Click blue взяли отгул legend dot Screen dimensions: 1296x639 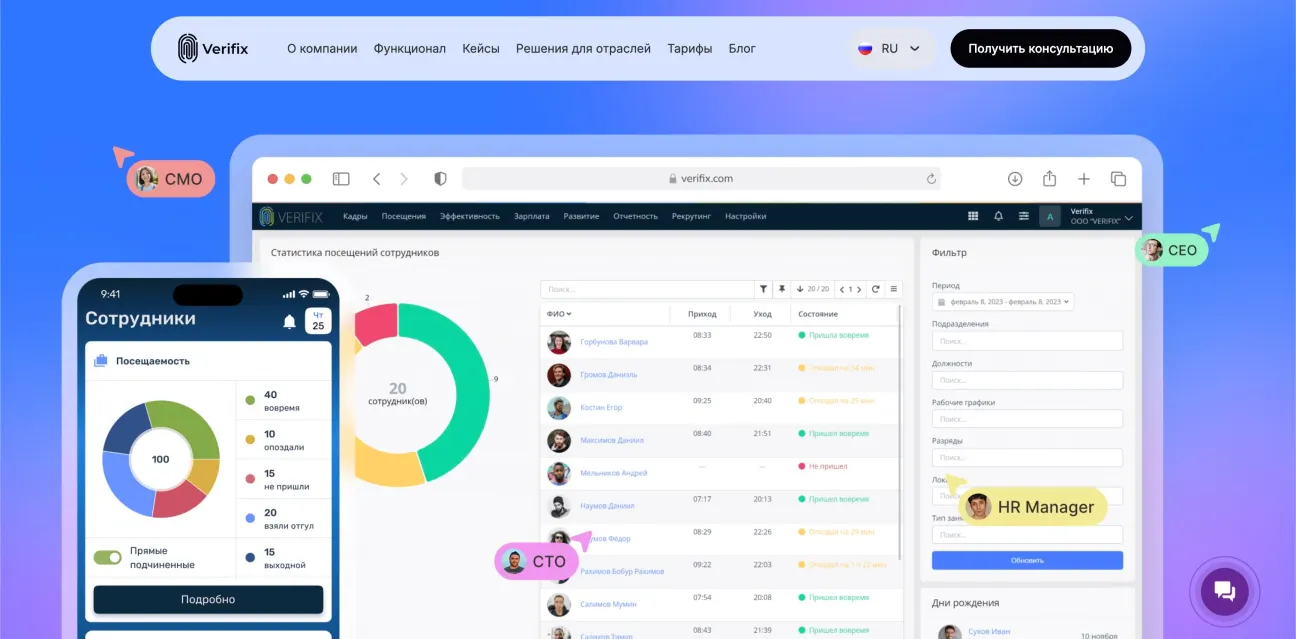coord(250,518)
